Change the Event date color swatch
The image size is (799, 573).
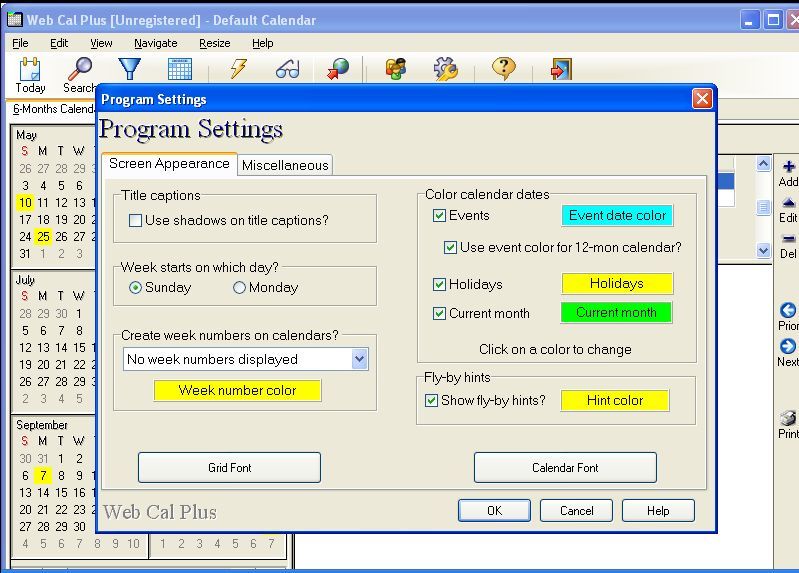(617, 215)
